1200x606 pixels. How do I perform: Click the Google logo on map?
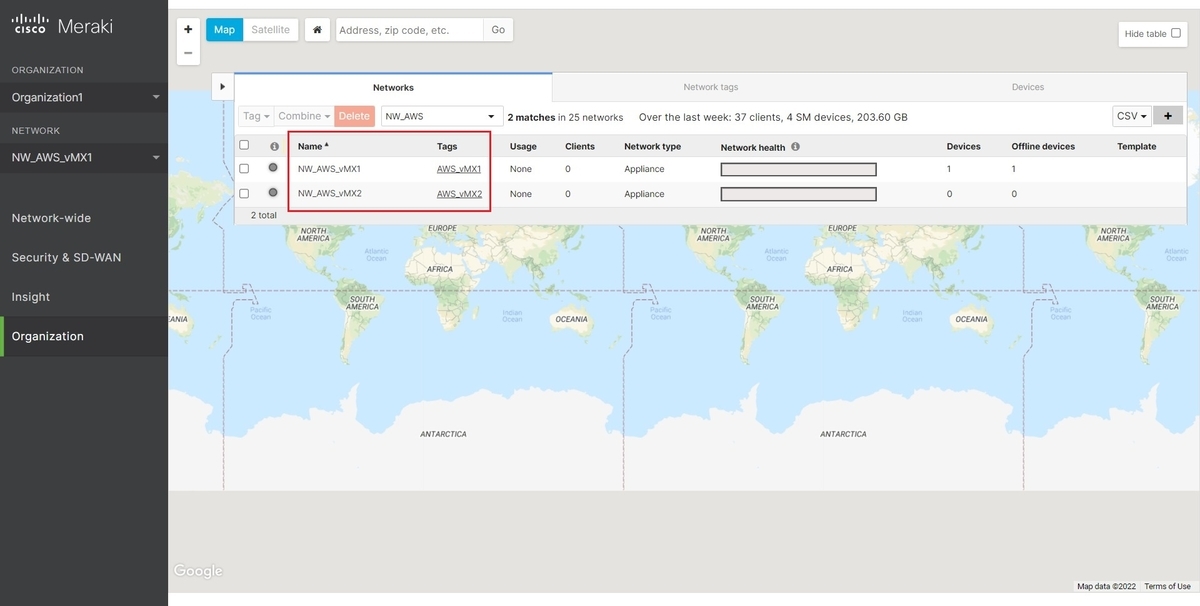198,571
